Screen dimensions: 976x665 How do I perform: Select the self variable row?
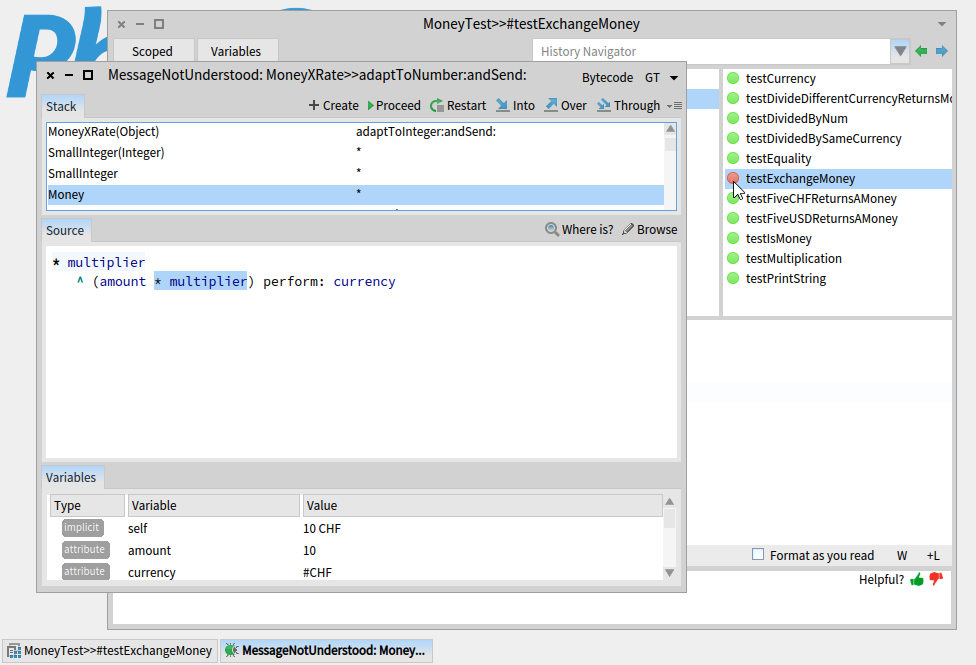tap(355, 528)
